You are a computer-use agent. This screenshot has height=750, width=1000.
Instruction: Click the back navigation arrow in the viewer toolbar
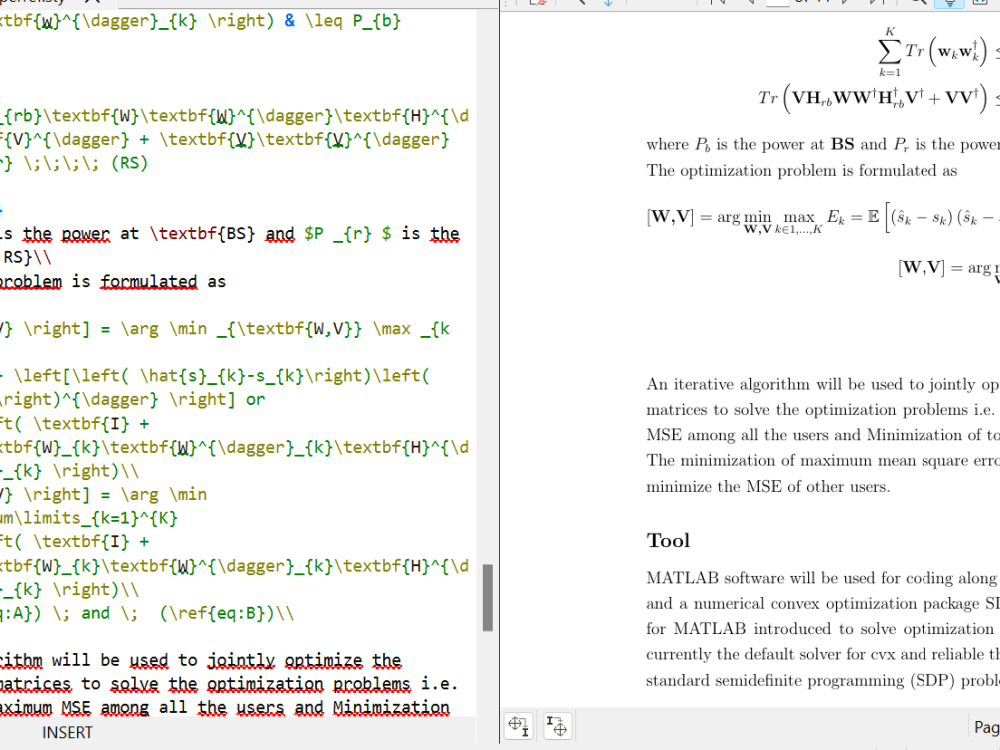point(580,5)
